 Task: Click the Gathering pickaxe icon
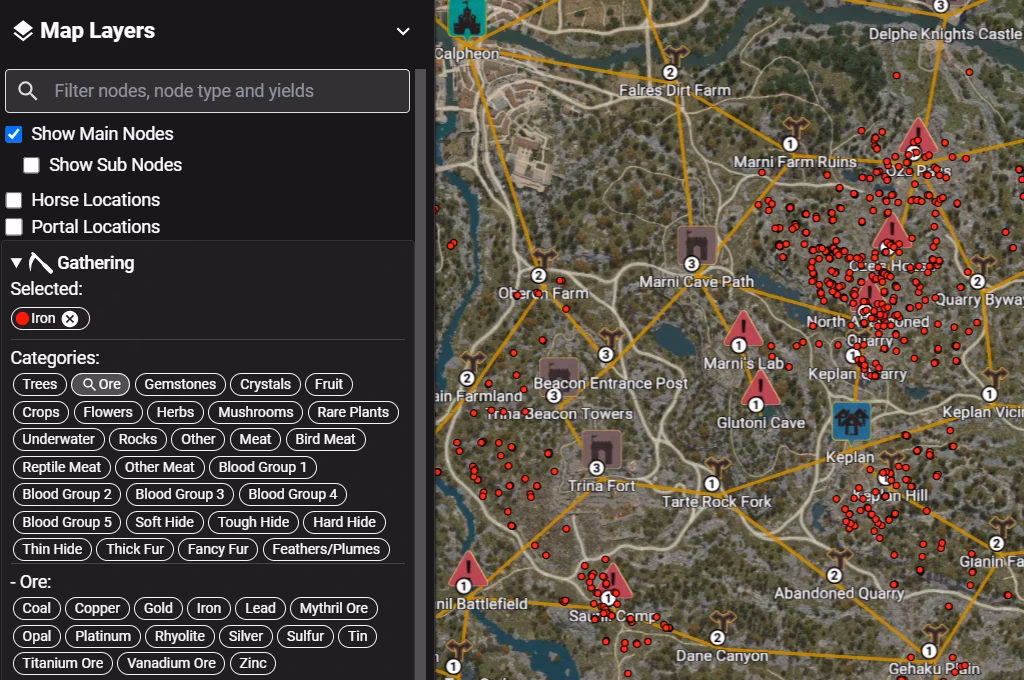click(x=40, y=263)
